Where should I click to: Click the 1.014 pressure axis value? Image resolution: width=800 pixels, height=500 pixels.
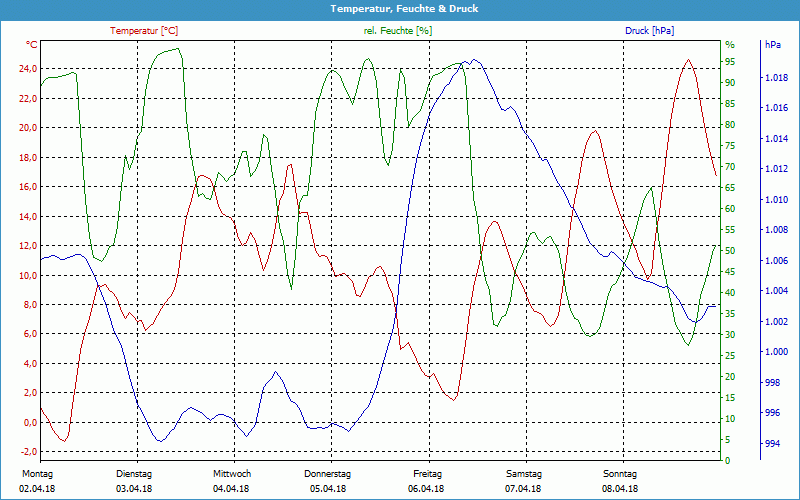coord(776,139)
